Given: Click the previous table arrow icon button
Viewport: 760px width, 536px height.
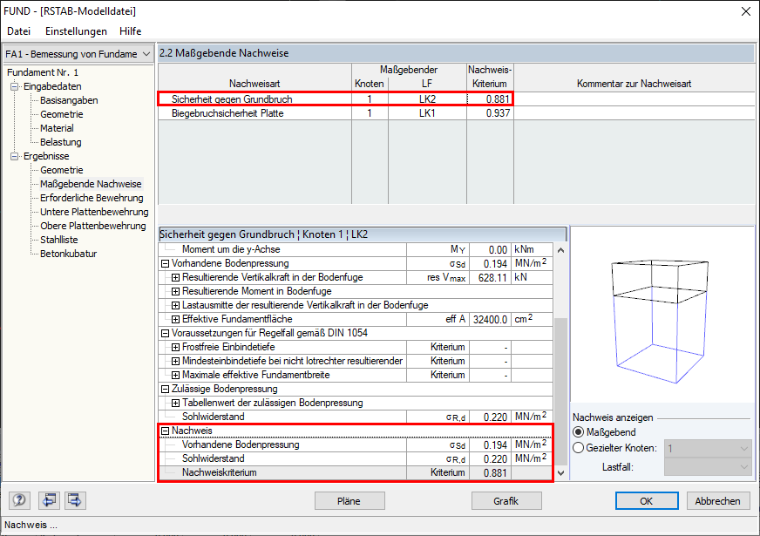Looking at the screenshot, I should click(x=49, y=500).
